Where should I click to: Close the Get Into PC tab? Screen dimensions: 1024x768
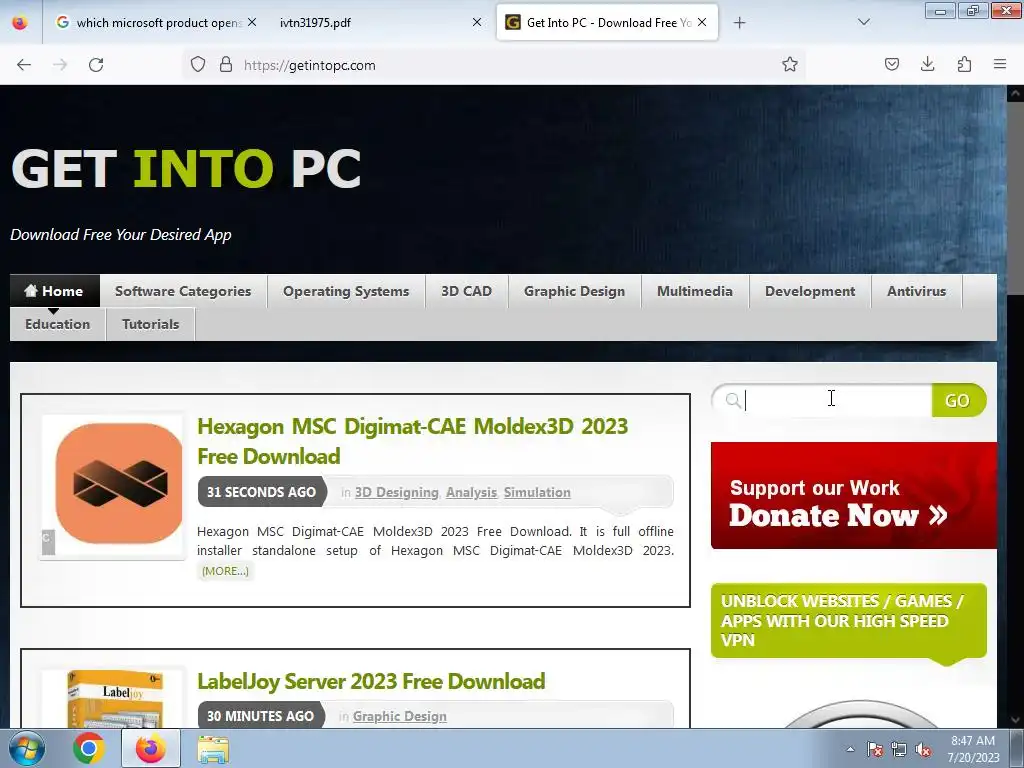tap(702, 22)
